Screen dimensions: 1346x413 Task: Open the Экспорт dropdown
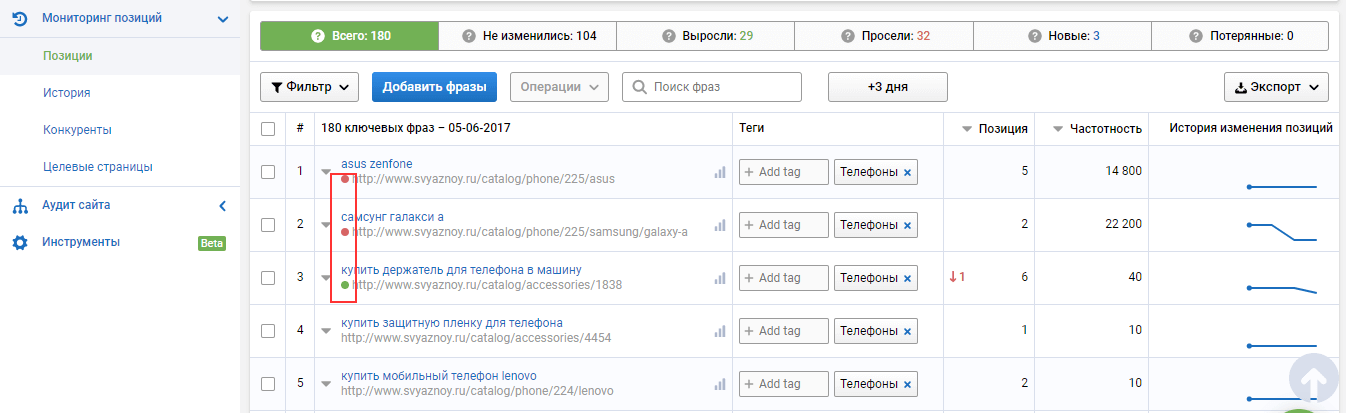(1276, 87)
